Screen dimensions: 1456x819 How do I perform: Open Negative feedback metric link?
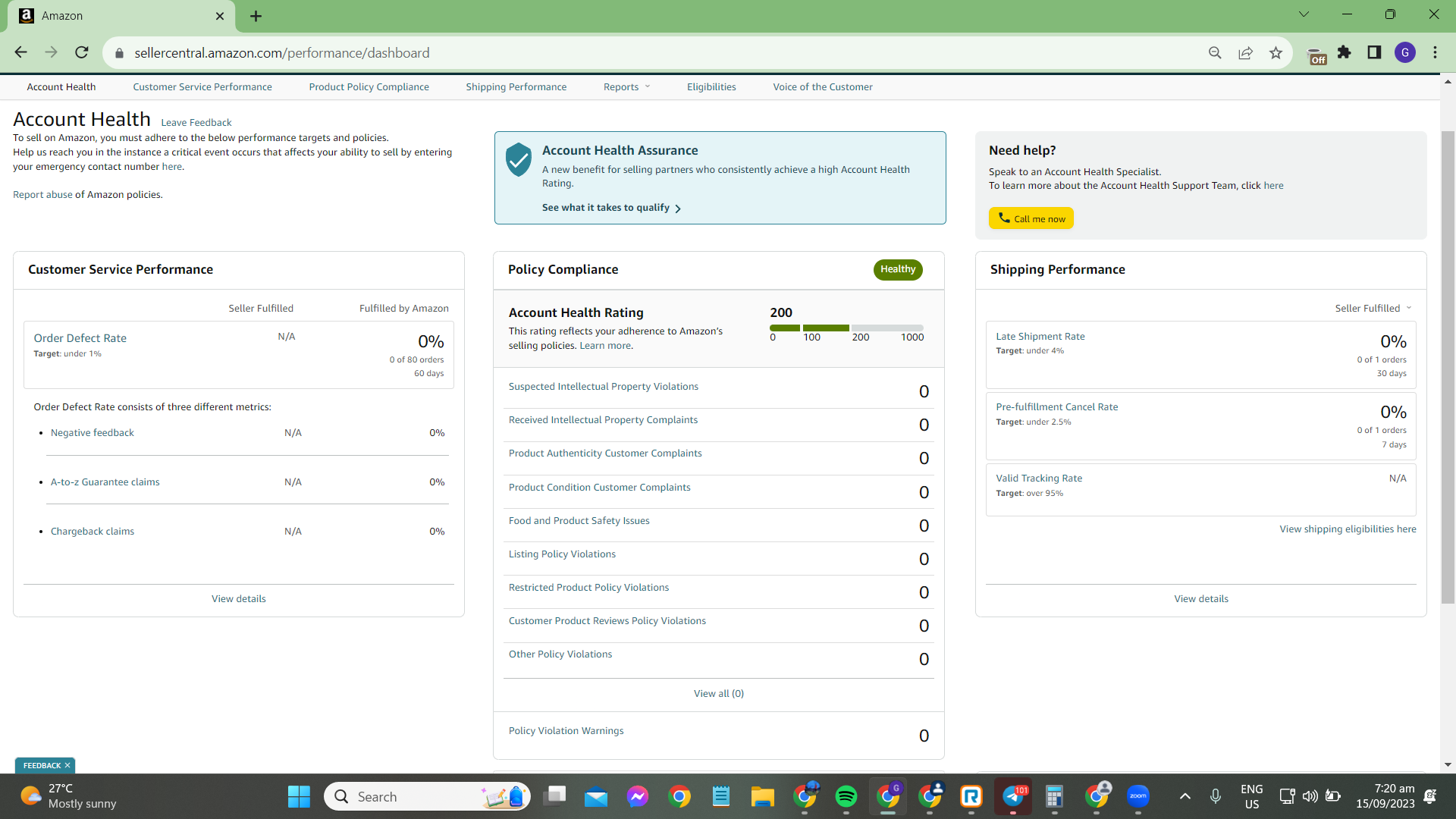pos(93,433)
